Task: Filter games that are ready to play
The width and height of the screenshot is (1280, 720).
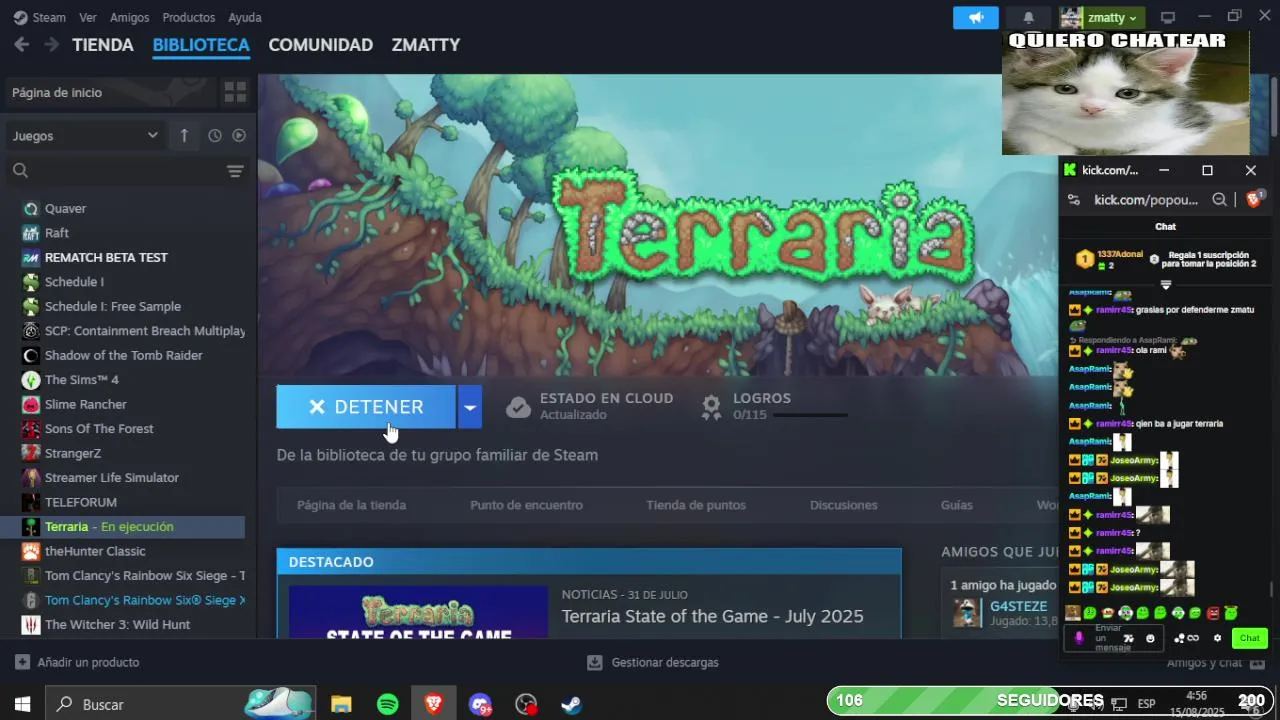Action: click(x=239, y=135)
